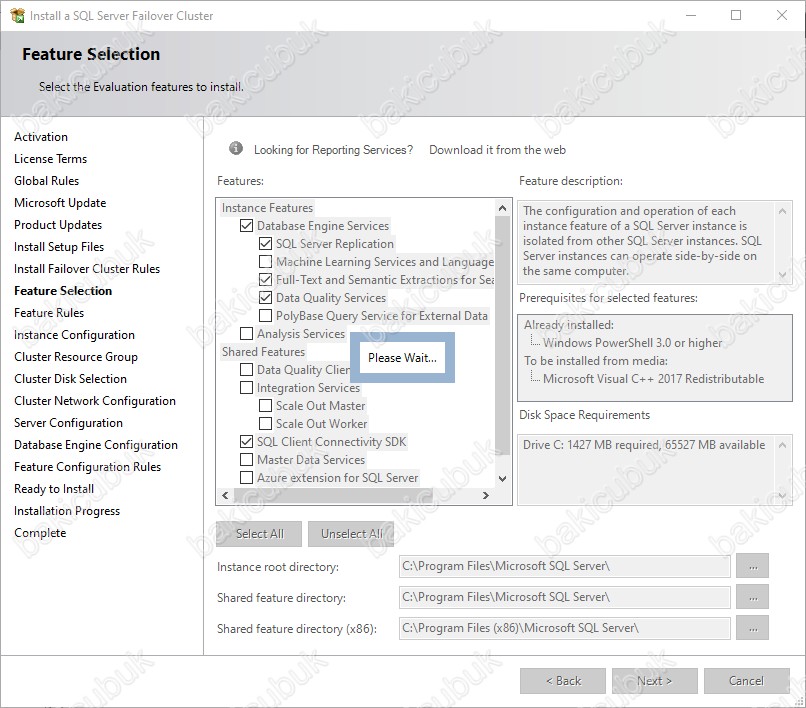This screenshot has height=708, width=806.
Task: Select Instance Configuration step
Action: (x=74, y=335)
